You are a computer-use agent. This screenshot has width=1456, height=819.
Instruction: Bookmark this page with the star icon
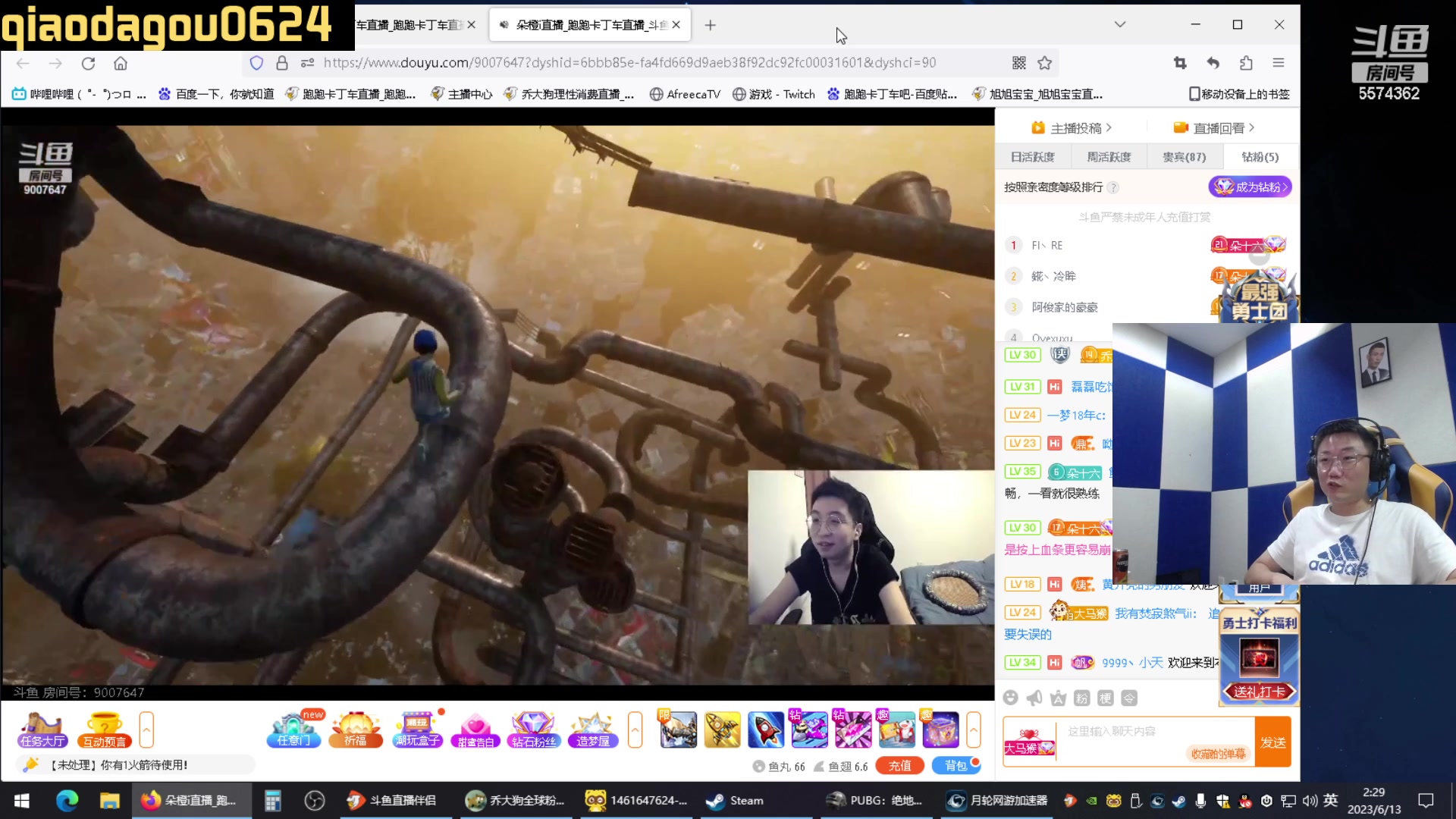point(1045,63)
